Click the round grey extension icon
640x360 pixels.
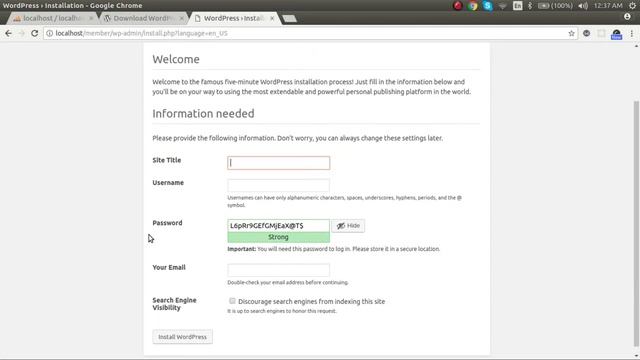point(587,33)
